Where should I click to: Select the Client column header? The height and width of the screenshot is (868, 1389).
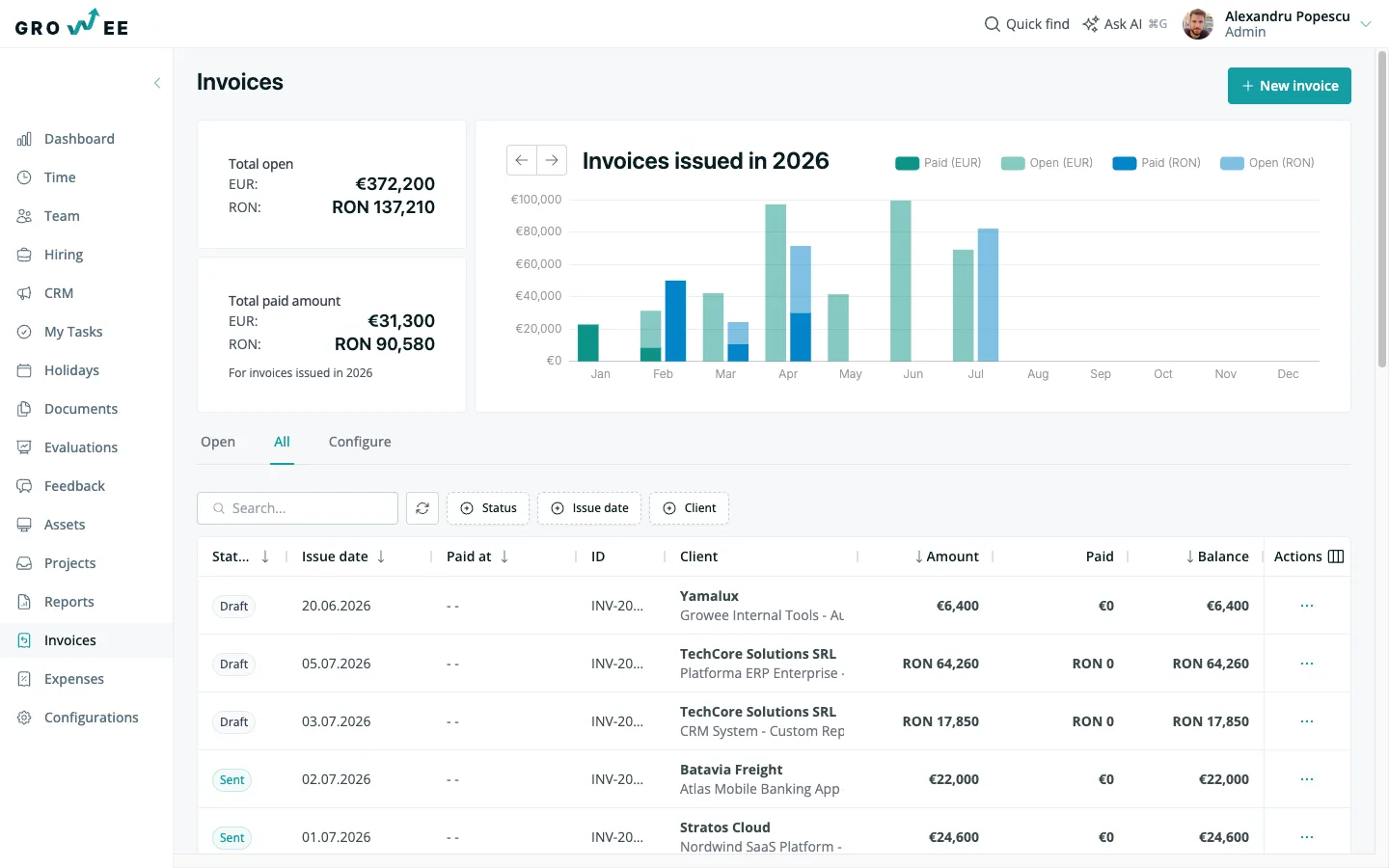point(698,556)
